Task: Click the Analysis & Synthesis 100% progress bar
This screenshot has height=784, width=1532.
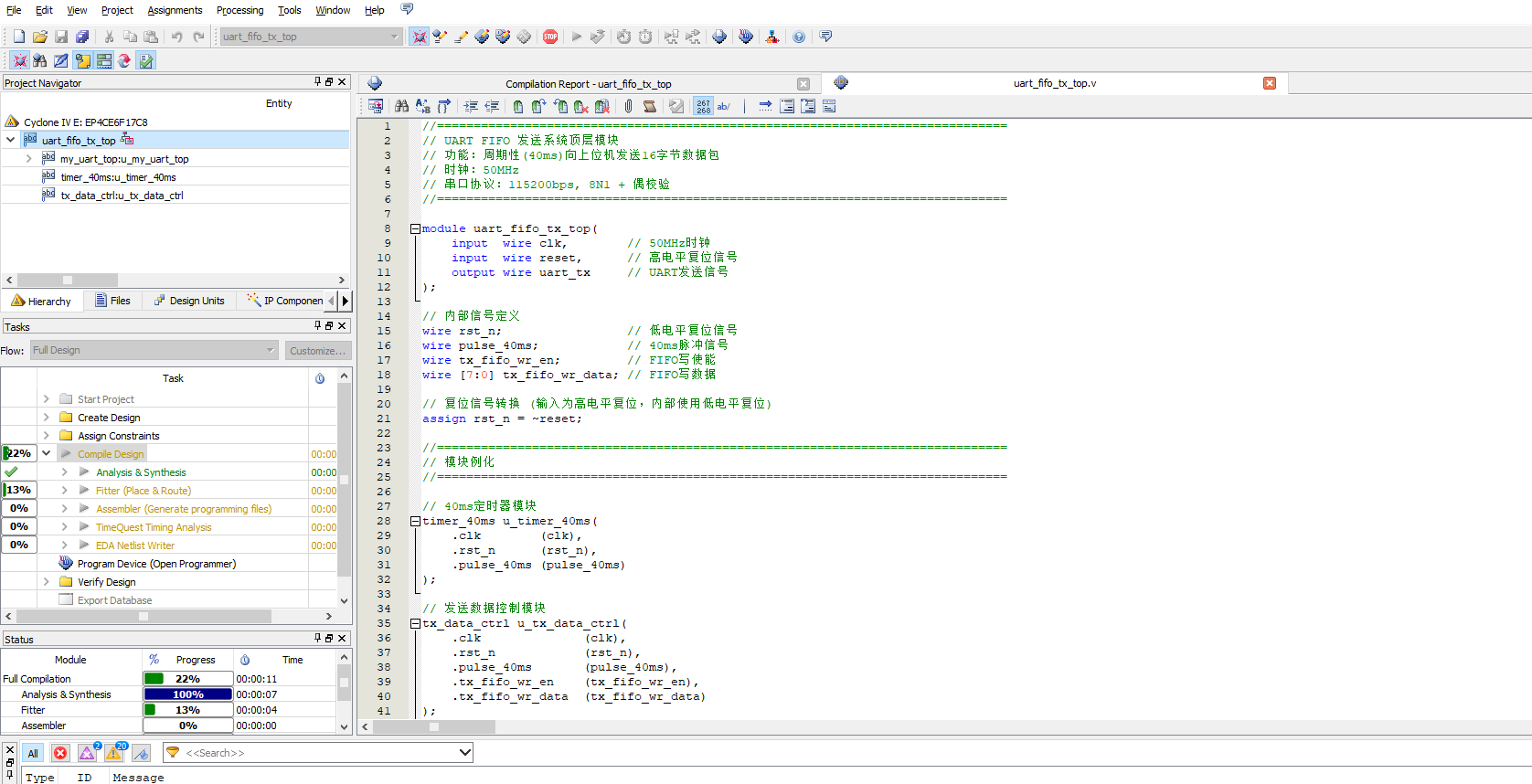Action: [188, 694]
